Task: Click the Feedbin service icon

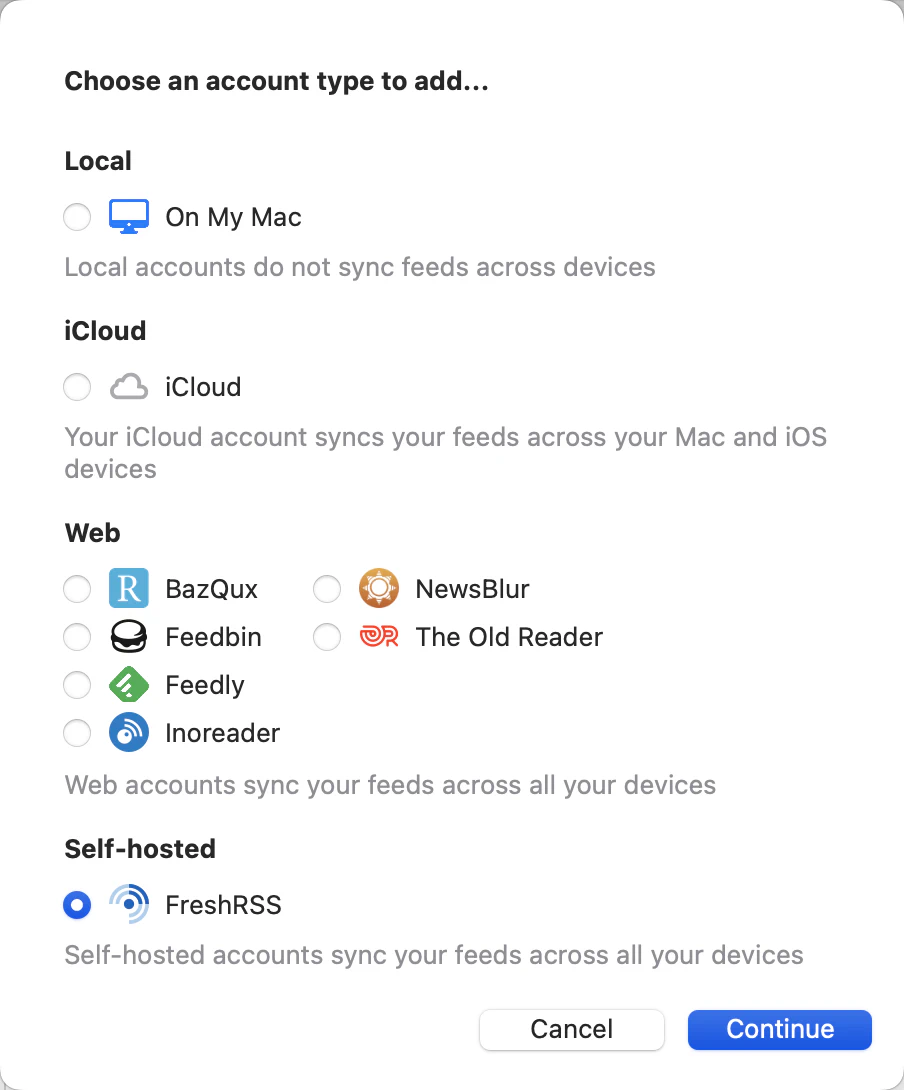Action: (x=129, y=637)
